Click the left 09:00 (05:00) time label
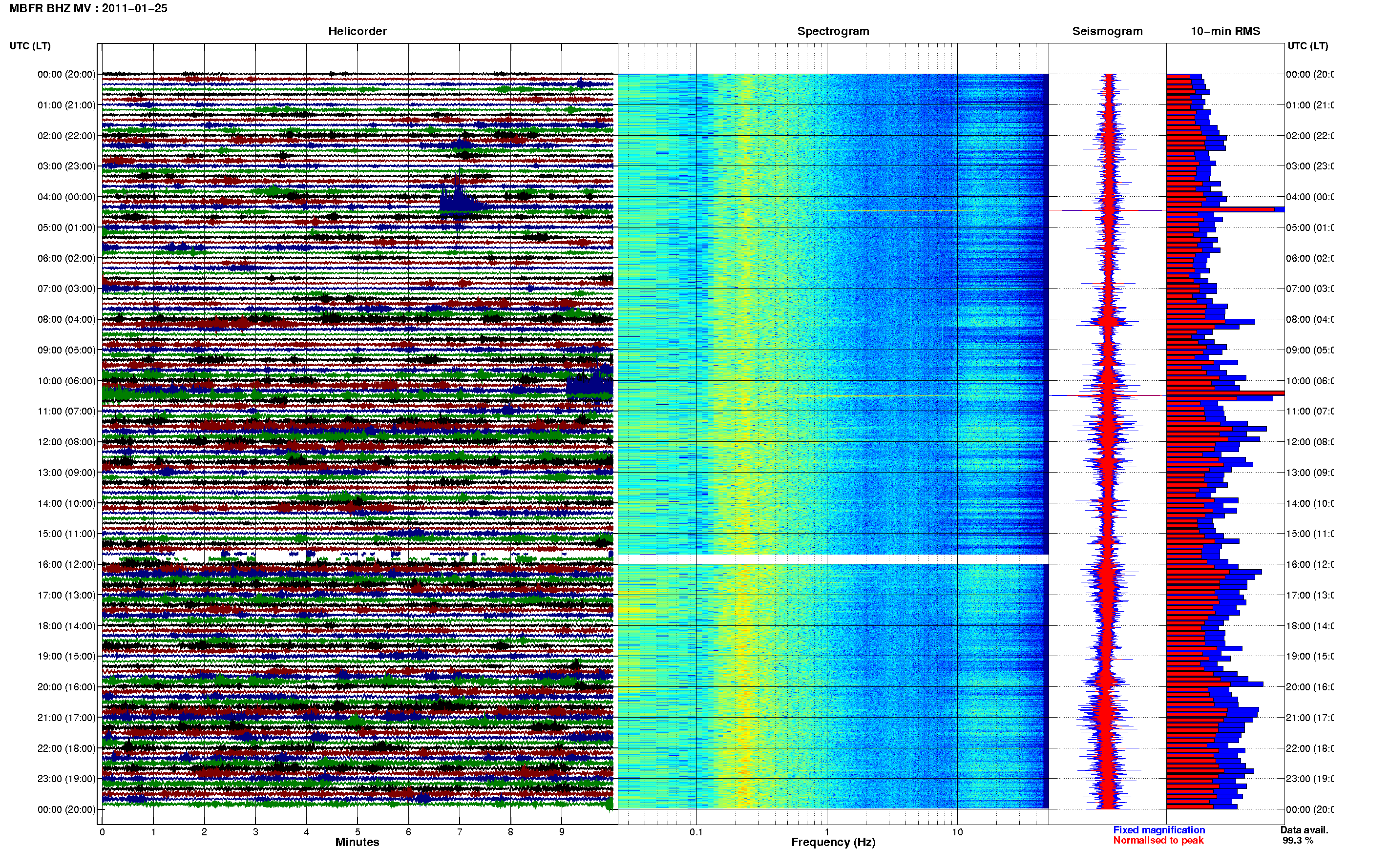 point(66,350)
